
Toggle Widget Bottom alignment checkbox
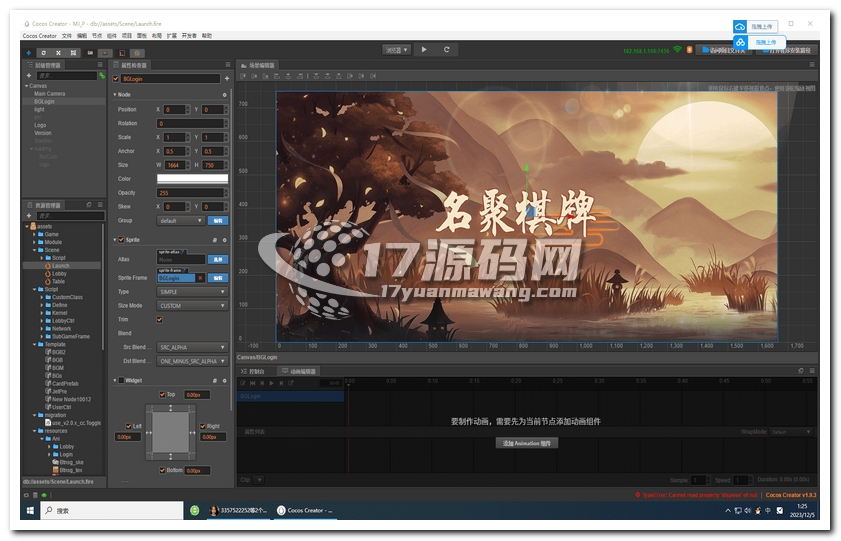pos(163,470)
